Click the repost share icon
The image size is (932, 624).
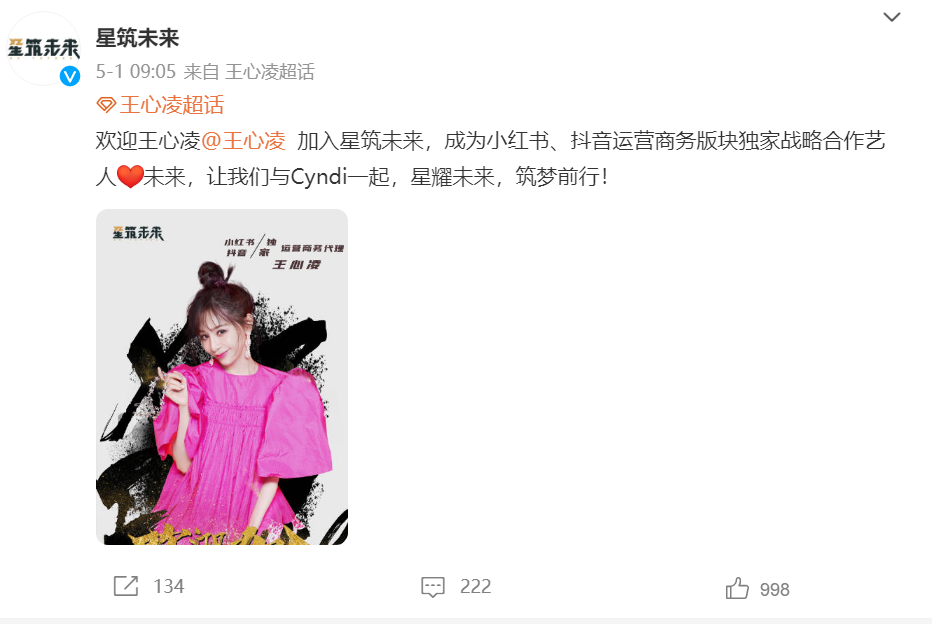click(125, 586)
